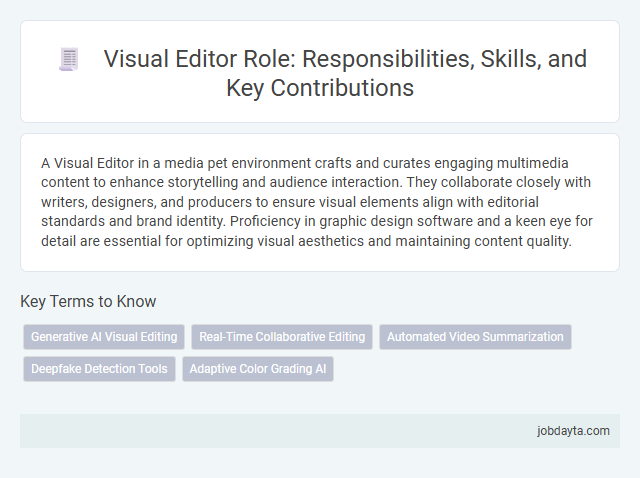Open the Generative AI Visual Editing tag
This screenshot has width=640, height=478.
(x=104, y=337)
